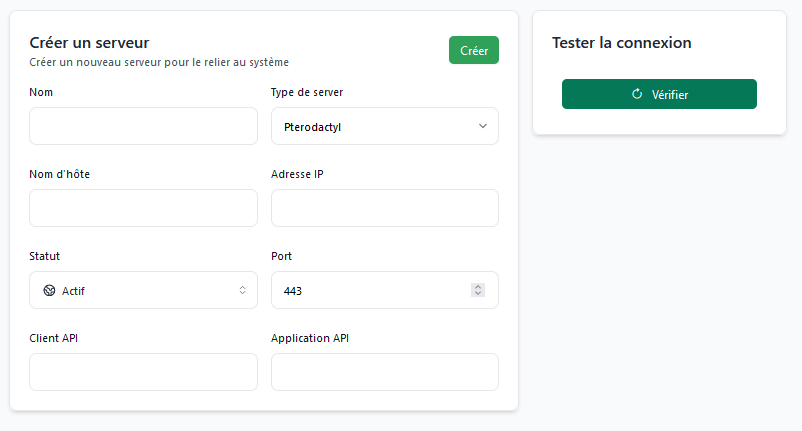
Task: Decrease the Port value with down arrow
Action: tap(478, 293)
